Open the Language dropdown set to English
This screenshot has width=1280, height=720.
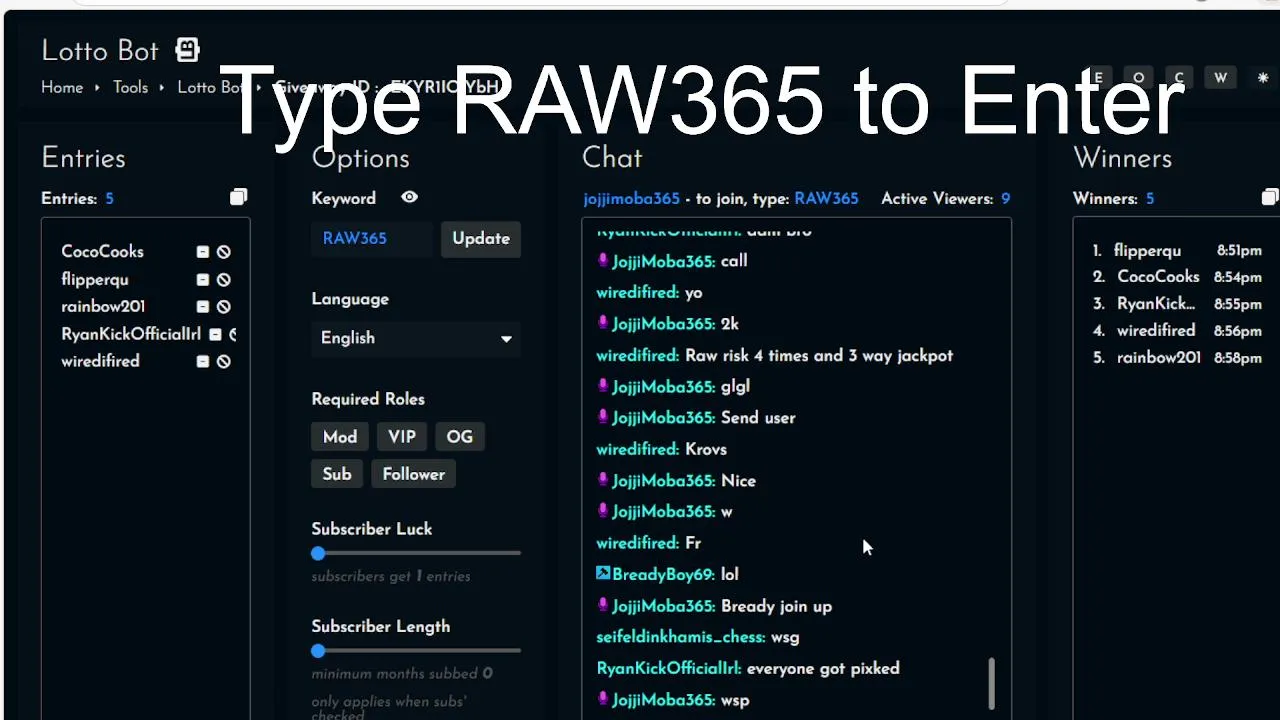(416, 338)
